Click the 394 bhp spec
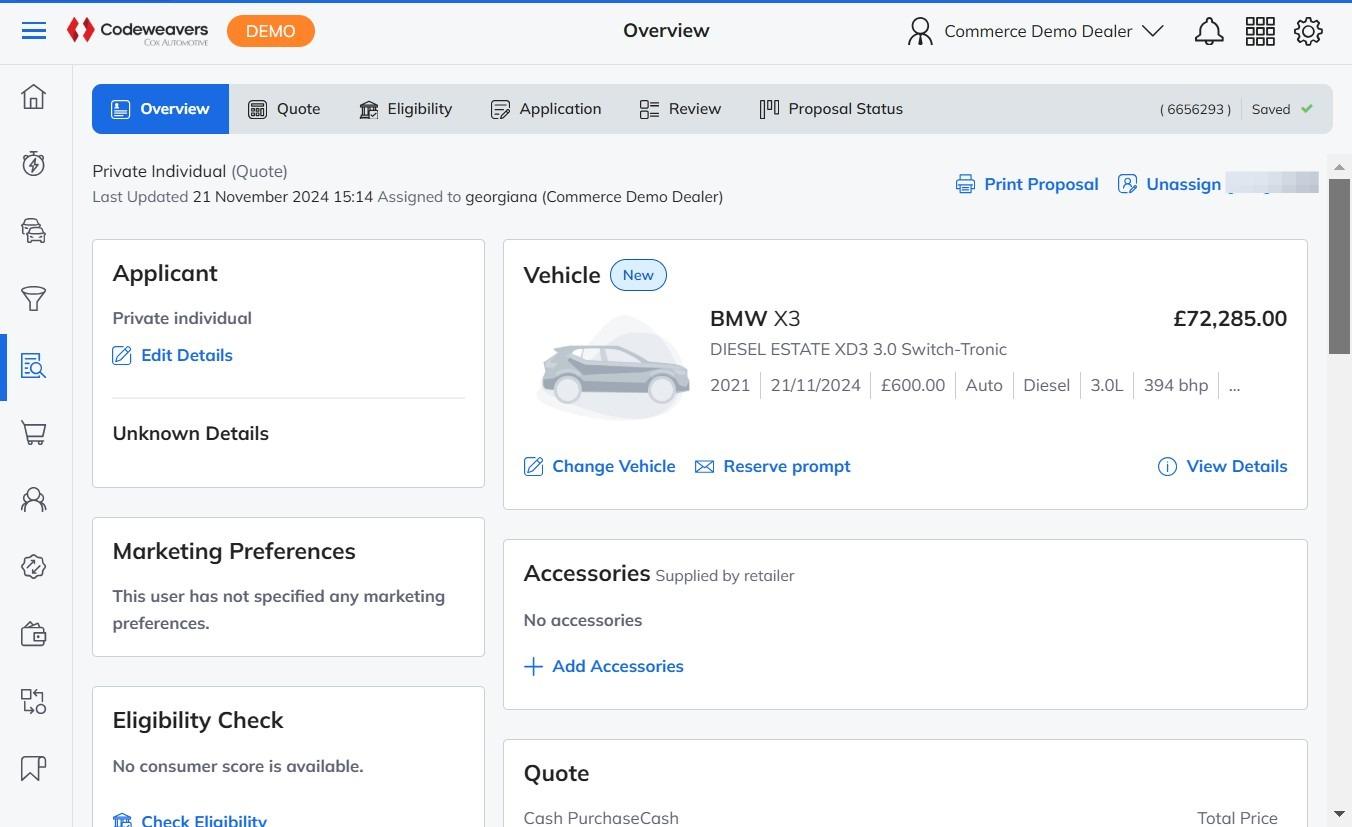This screenshot has height=827, width=1352. point(1176,386)
